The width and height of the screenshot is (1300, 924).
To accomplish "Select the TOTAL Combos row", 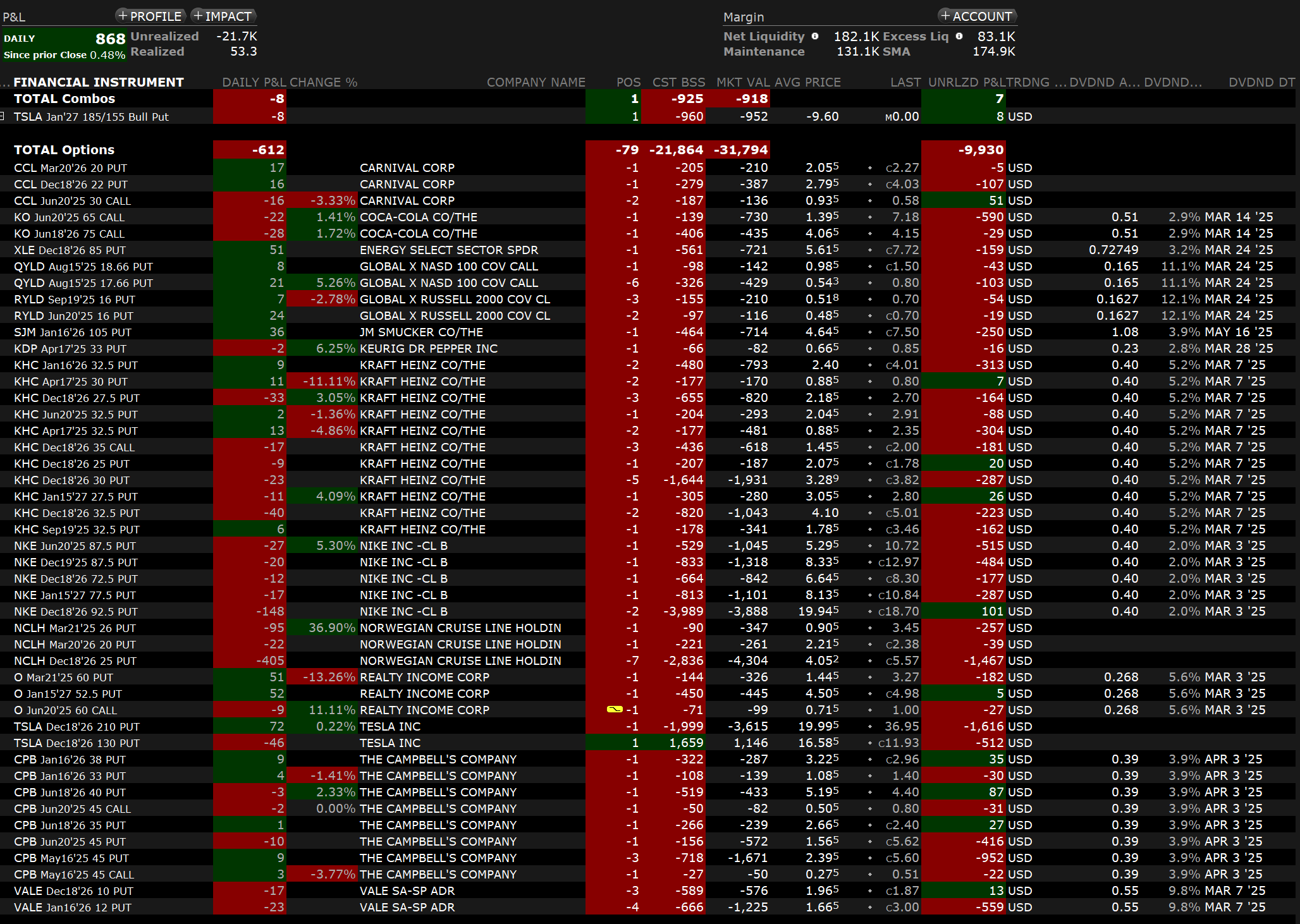I will point(647,99).
